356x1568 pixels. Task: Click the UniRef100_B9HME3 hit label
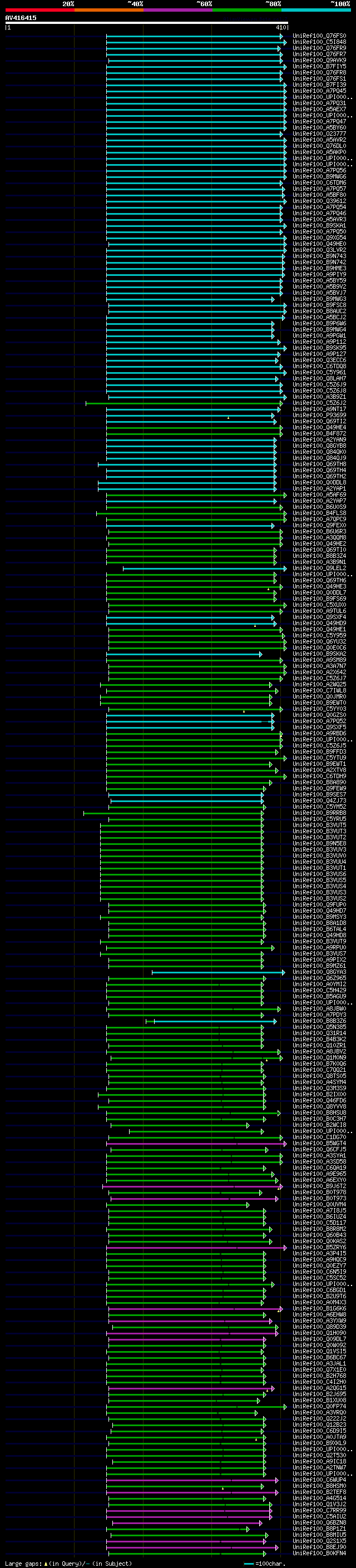pyautogui.click(x=319, y=269)
